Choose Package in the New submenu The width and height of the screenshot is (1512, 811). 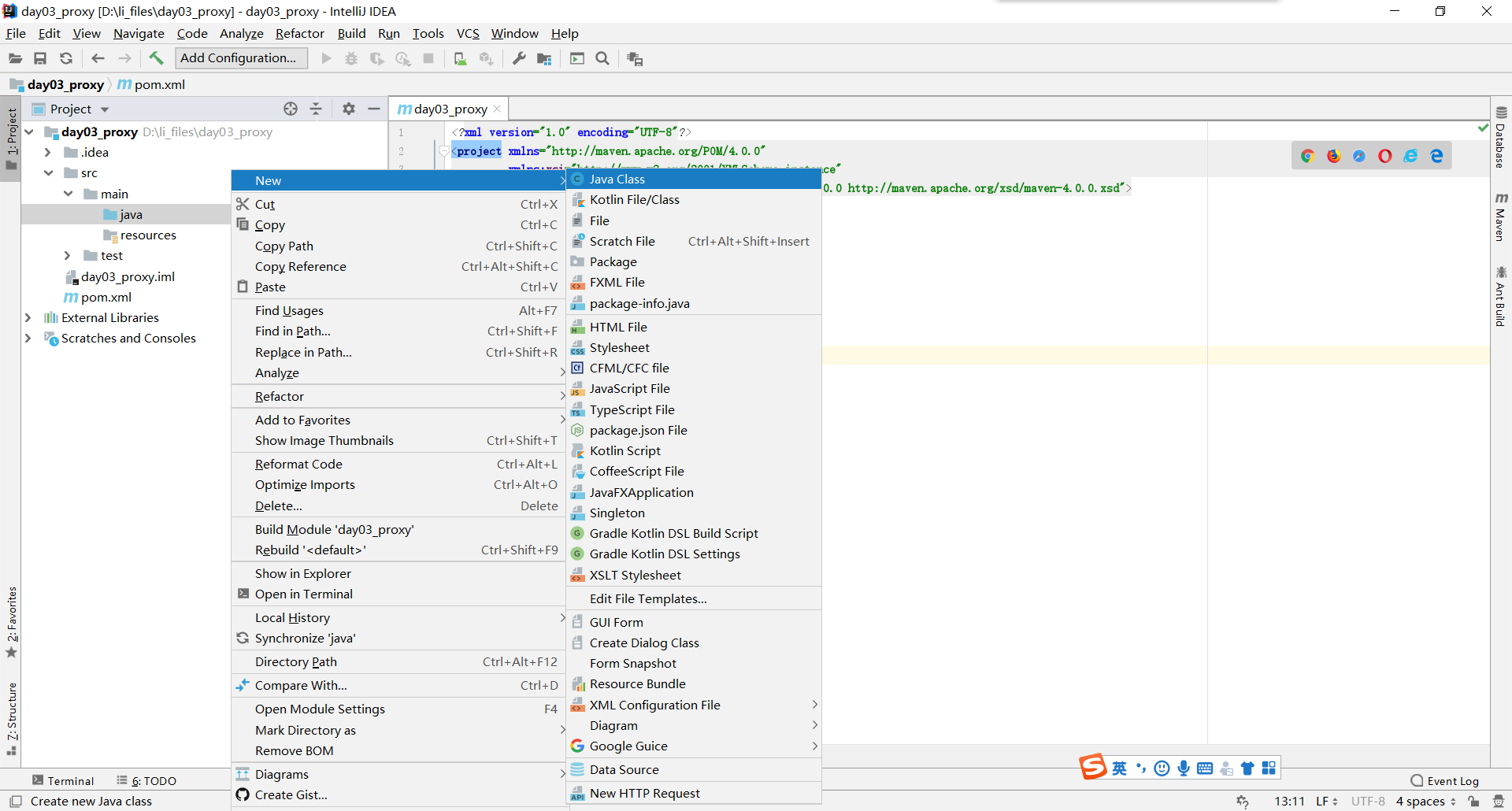(694, 261)
